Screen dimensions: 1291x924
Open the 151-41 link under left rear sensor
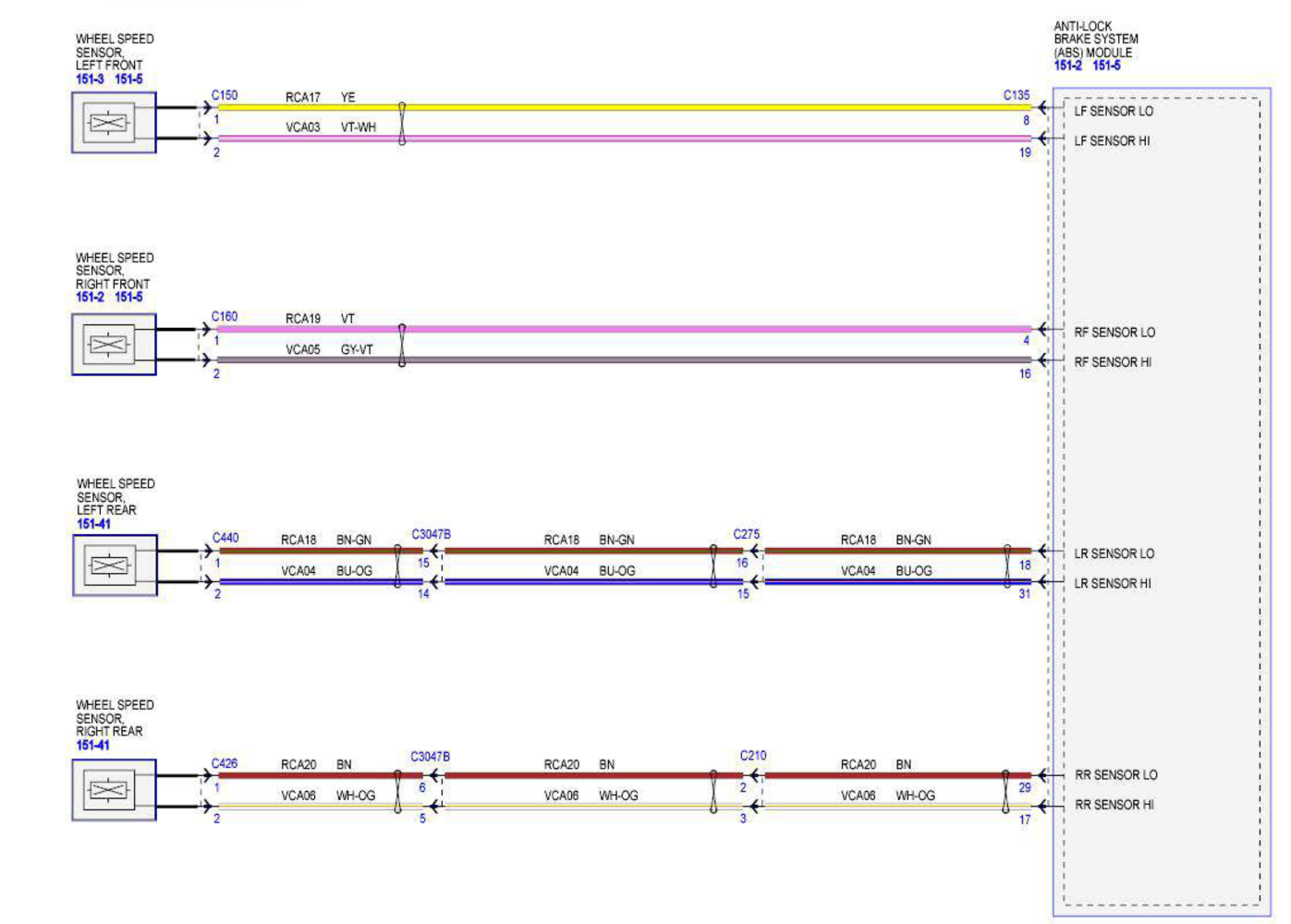point(93,524)
